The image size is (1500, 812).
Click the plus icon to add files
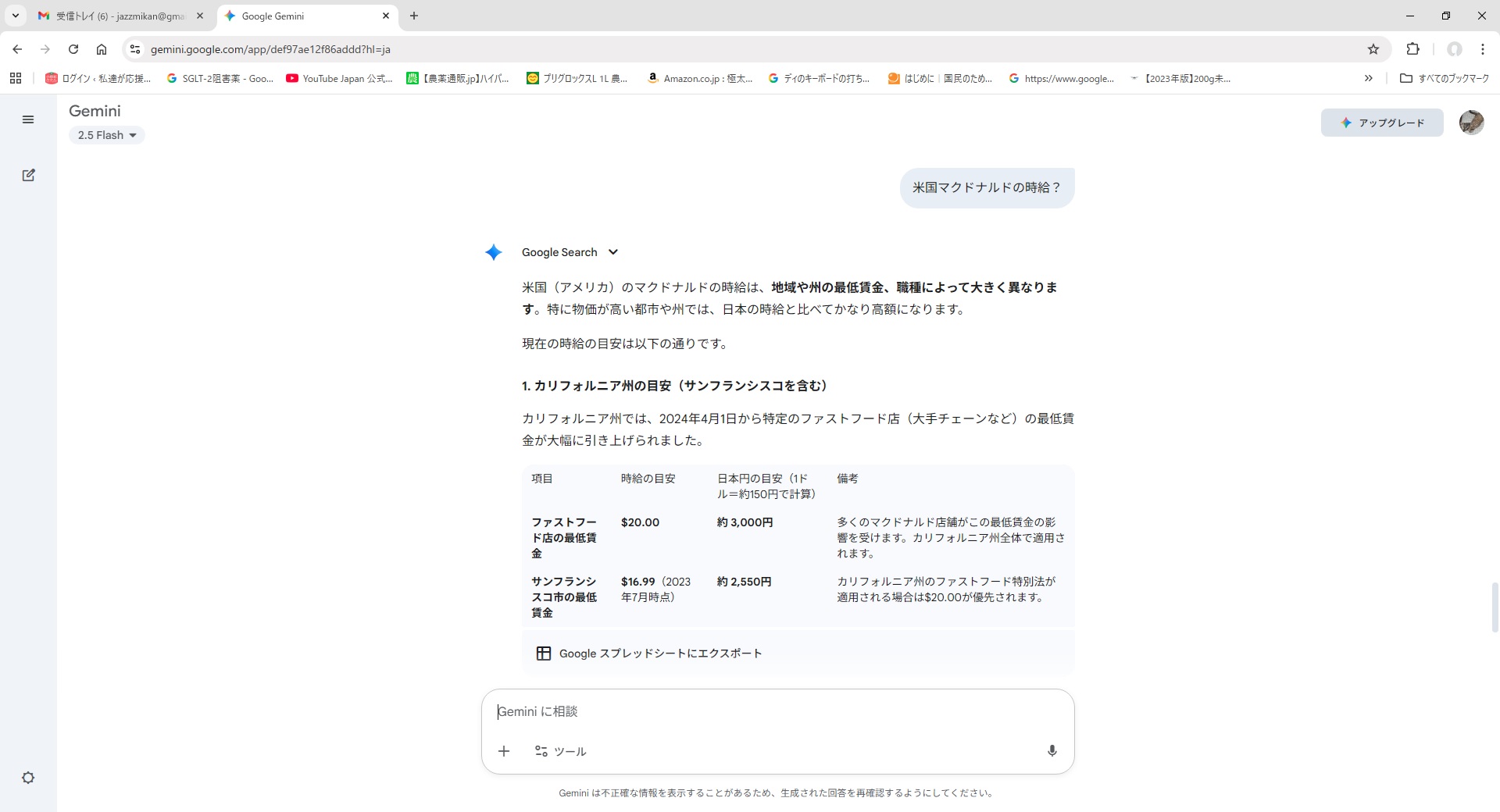click(504, 751)
